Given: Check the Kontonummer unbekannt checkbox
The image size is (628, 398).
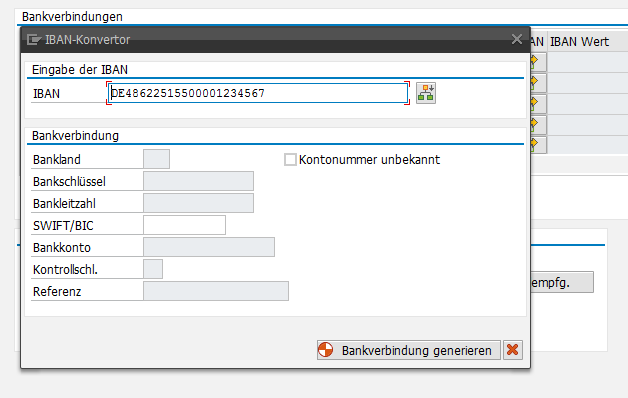Looking at the screenshot, I should [290, 159].
